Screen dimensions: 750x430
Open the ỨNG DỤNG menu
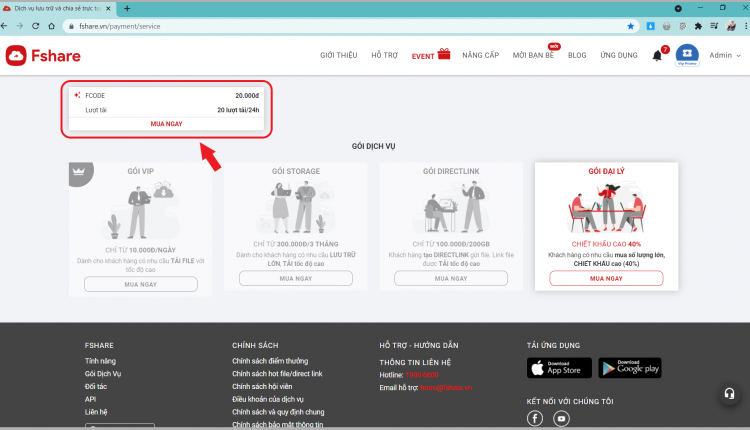[619, 55]
